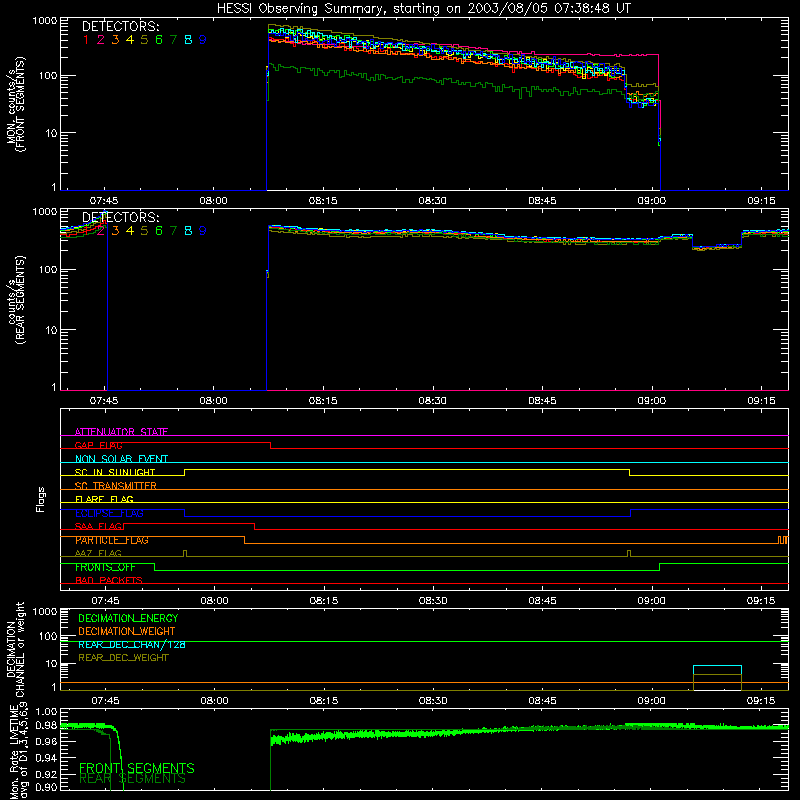Image resolution: width=800 pixels, height=800 pixels.
Task: Click the FLARE_FLAG label
Action: coord(104,499)
